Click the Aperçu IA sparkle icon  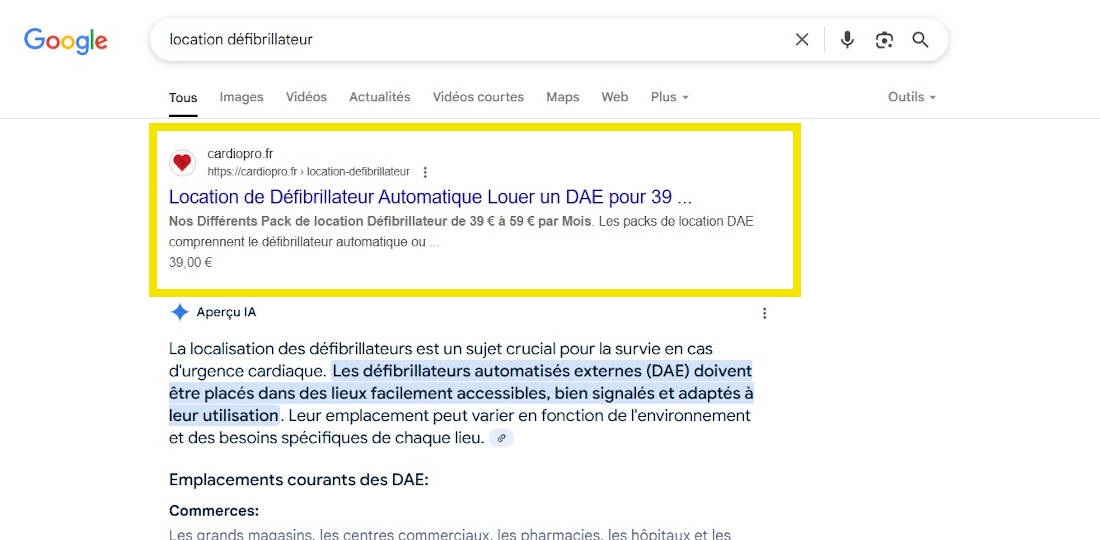180,312
